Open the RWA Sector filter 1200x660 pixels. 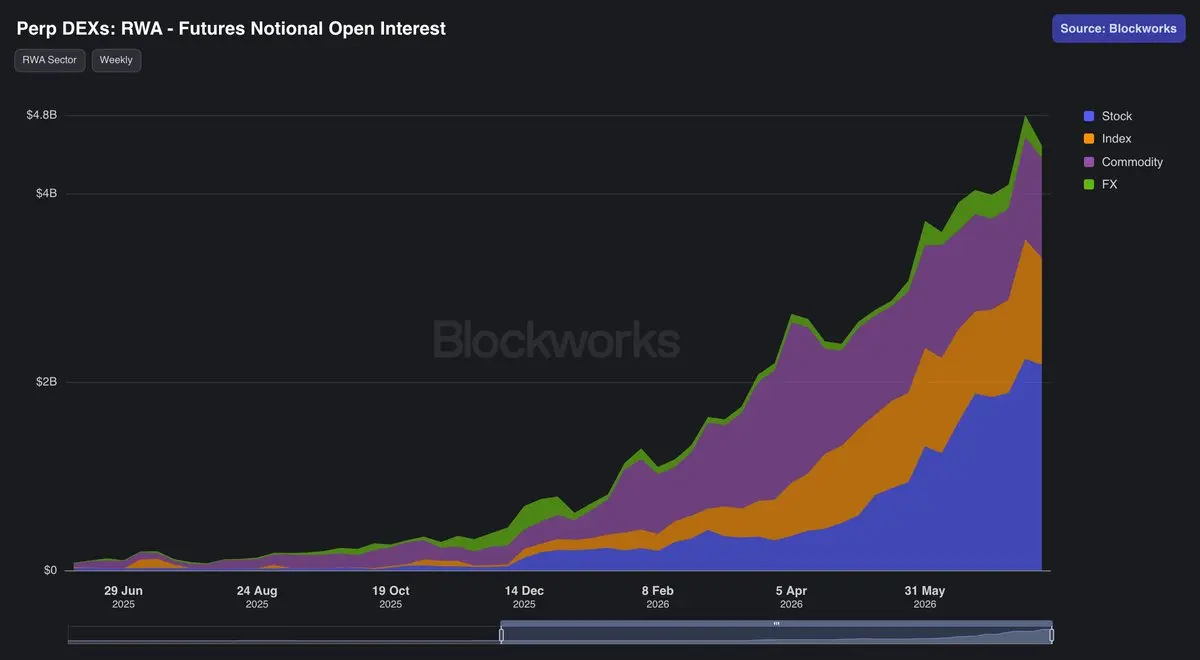[49, 60]
